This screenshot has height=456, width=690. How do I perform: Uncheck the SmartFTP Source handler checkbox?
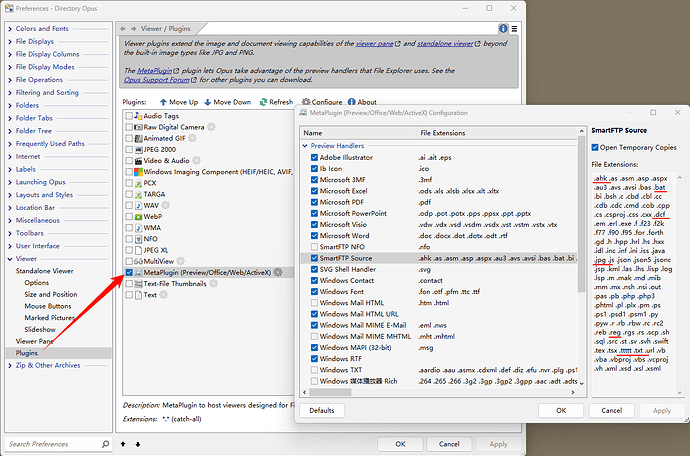(314, 258)
